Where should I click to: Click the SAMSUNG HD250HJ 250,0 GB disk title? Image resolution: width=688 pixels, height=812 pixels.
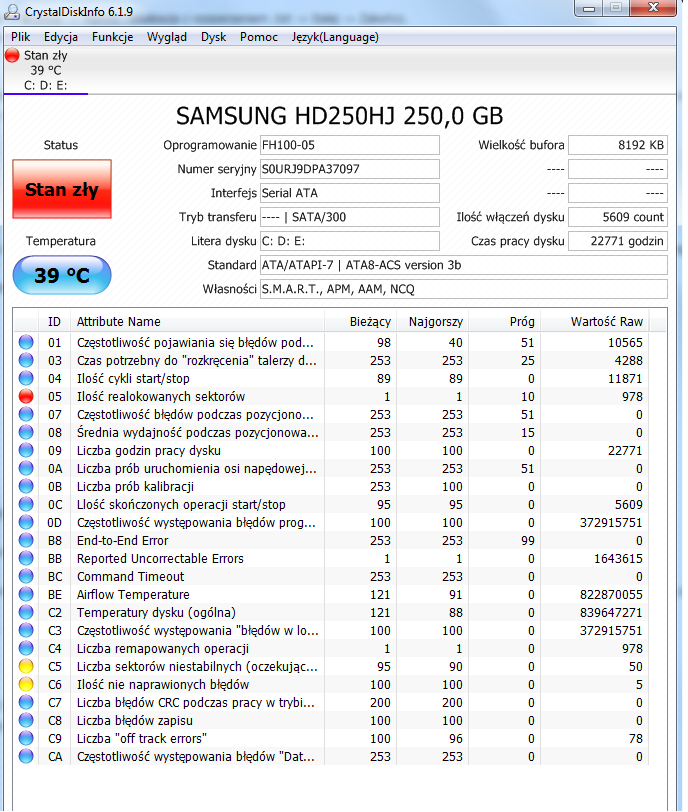(340, 116)
